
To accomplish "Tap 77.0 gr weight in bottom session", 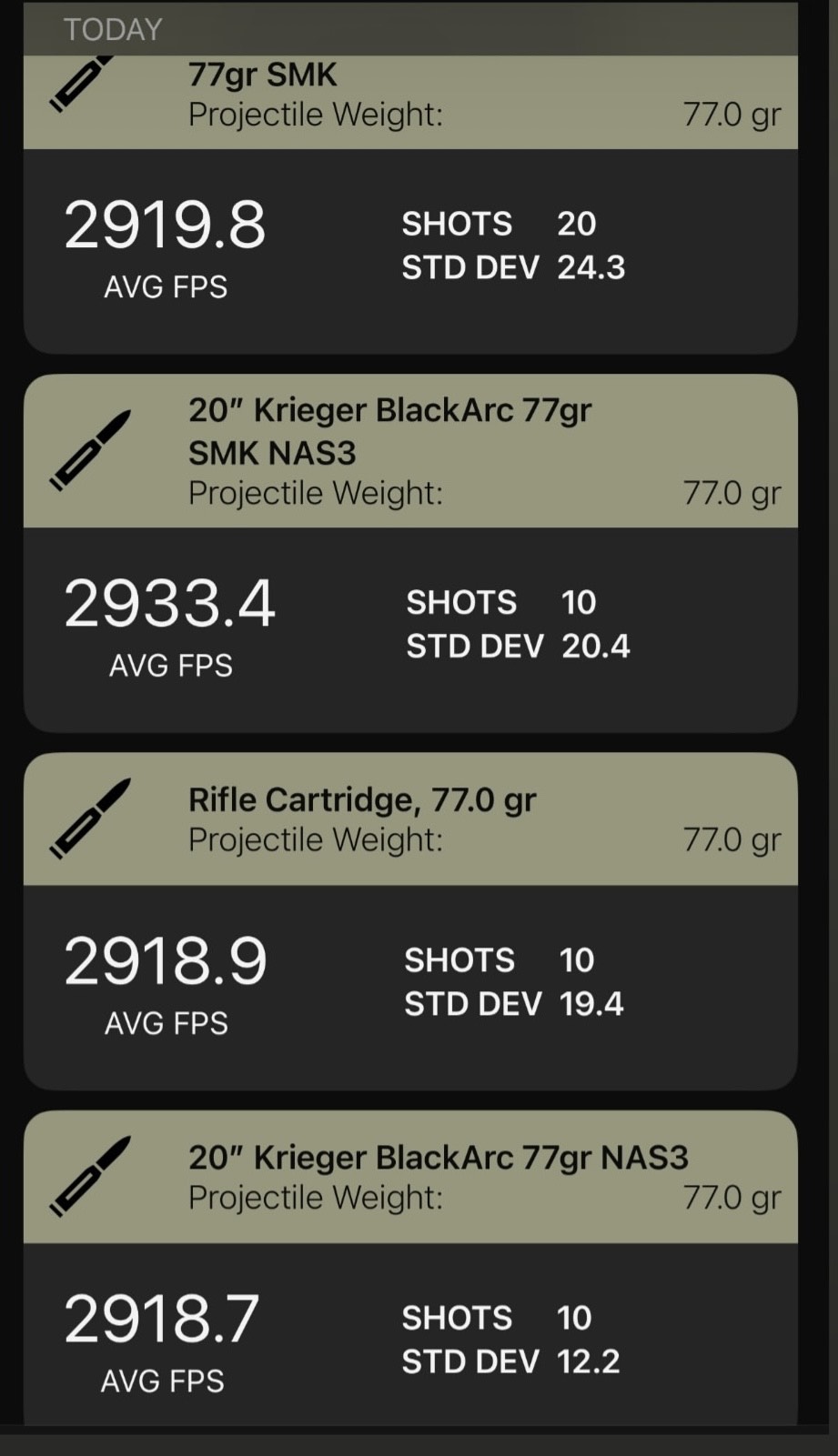I will pyautogui.click(x=732, y=1198).
